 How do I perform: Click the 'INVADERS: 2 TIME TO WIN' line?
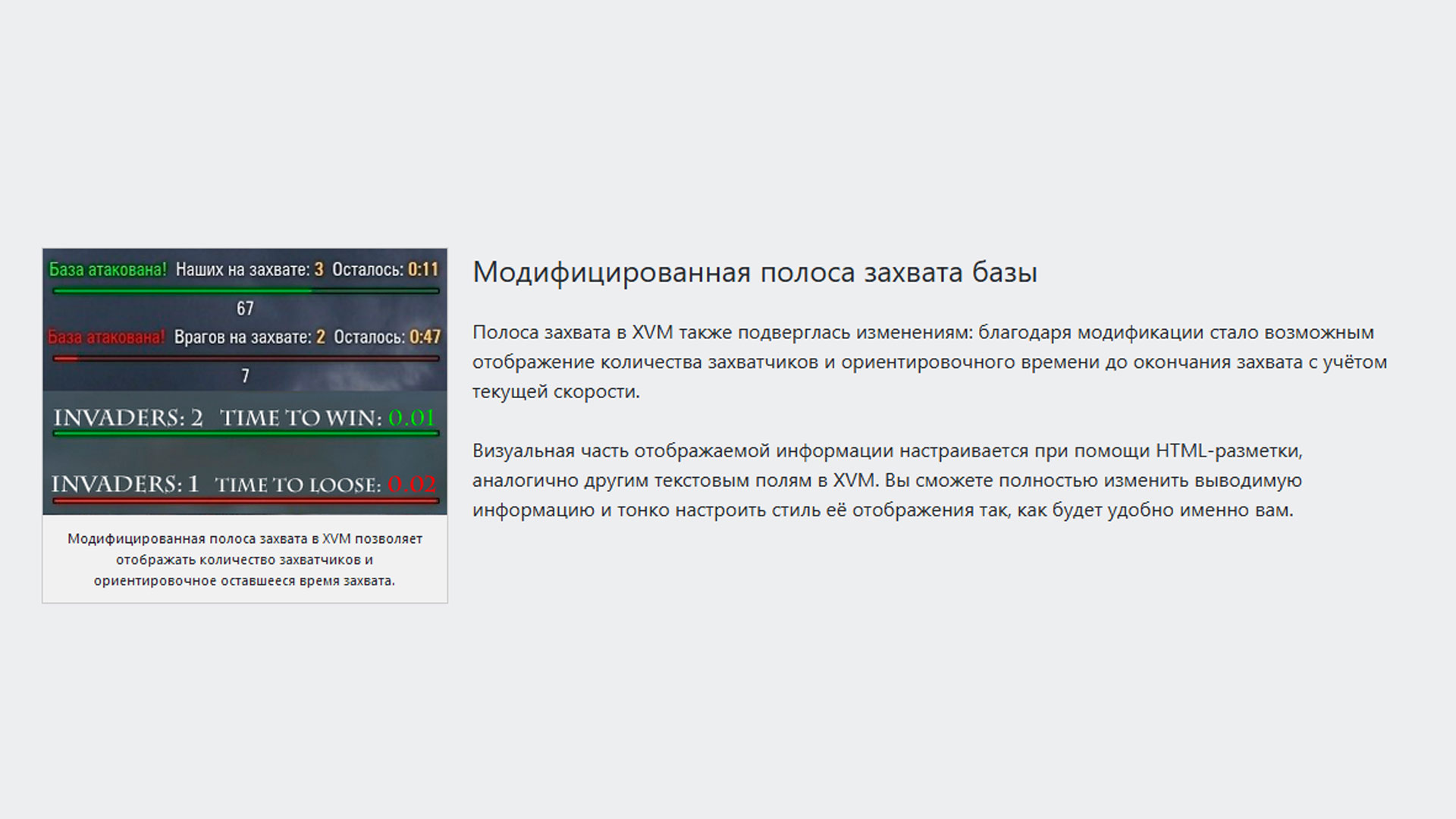[x=244, y=418]
